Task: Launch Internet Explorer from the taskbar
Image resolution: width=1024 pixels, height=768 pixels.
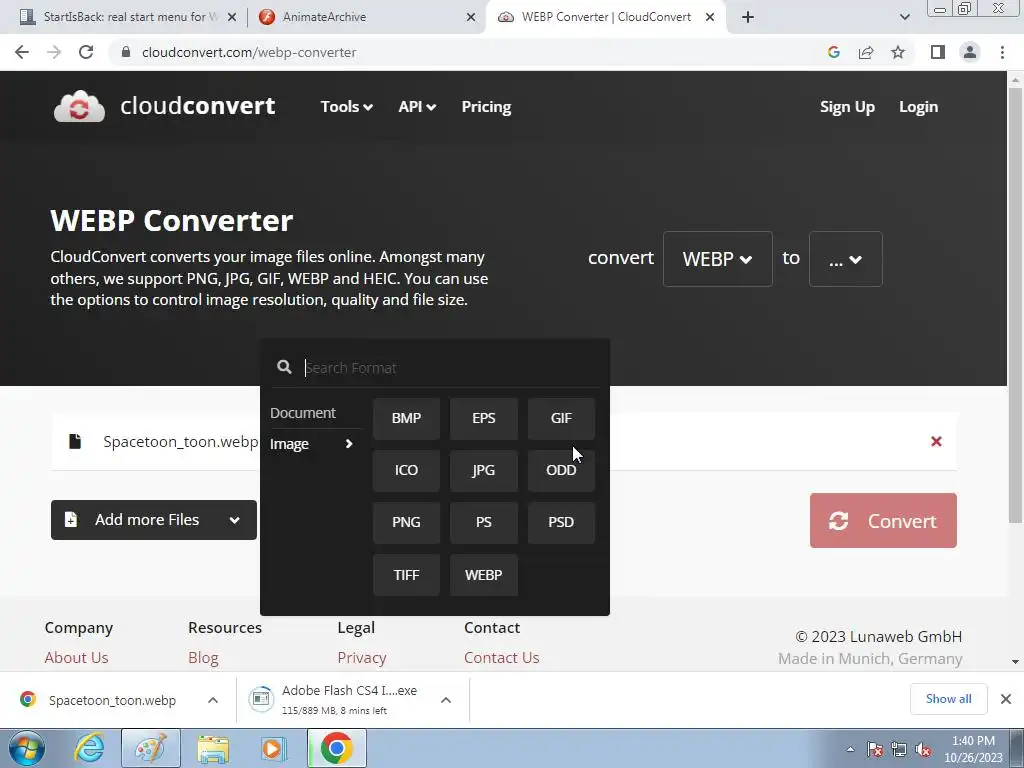Action: (89, 748)
